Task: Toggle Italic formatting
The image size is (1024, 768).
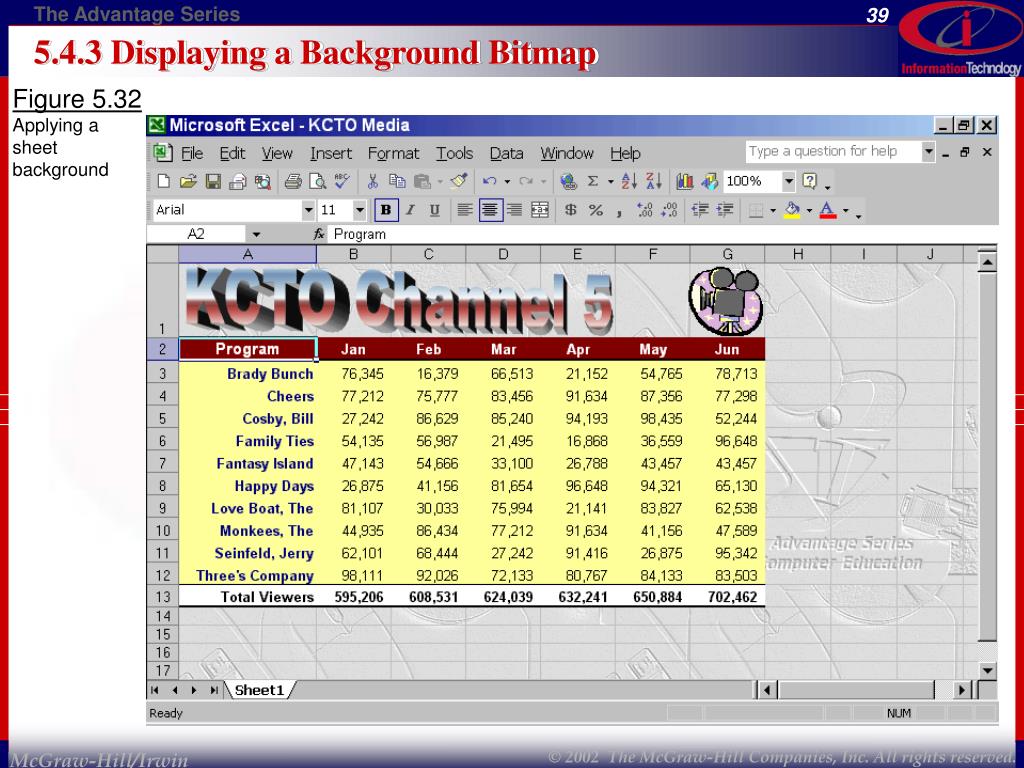Action: coord(410,210)
